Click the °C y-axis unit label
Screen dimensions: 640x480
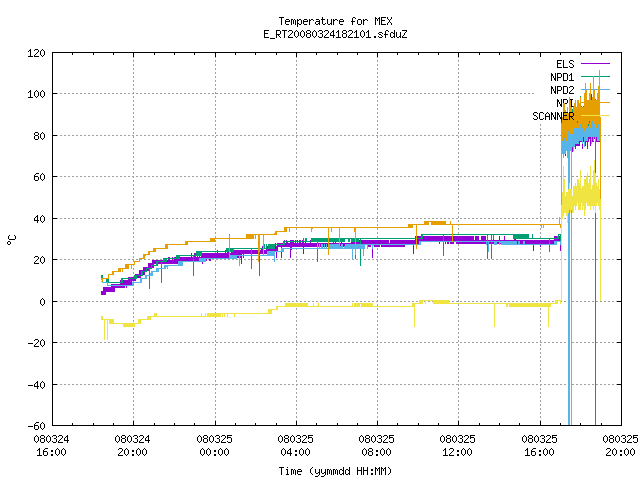coord(12,240)
